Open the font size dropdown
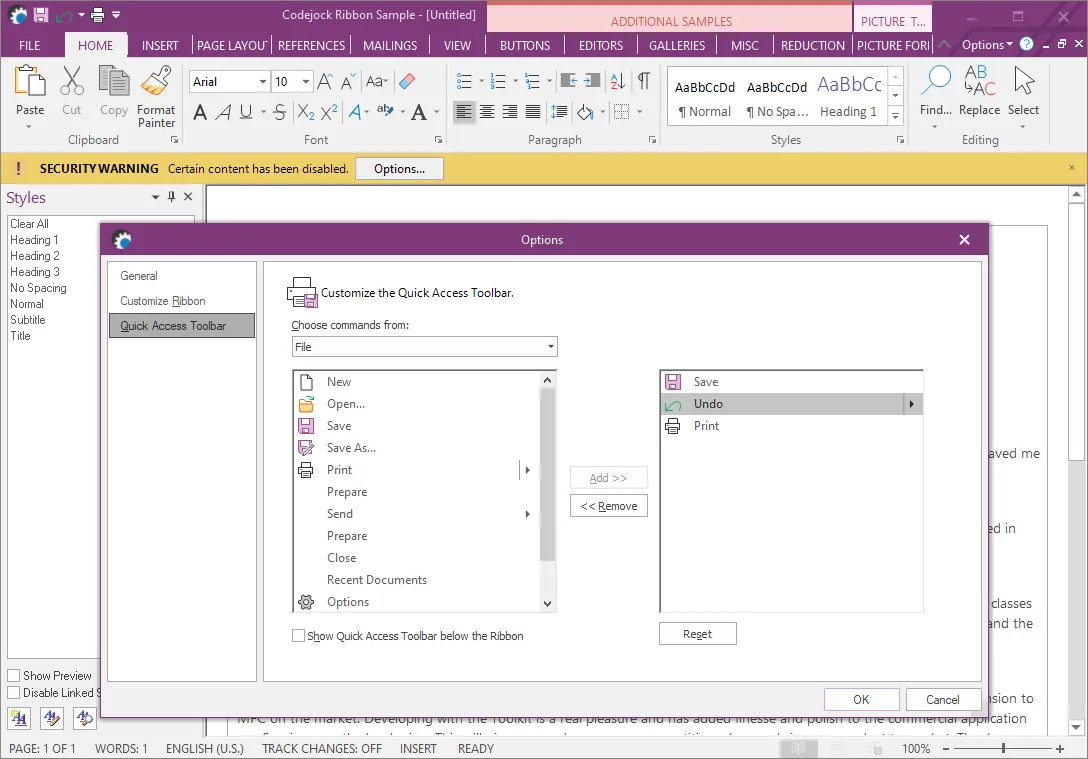The height and width of the screenshot is (759, 1088). [305, 82]
